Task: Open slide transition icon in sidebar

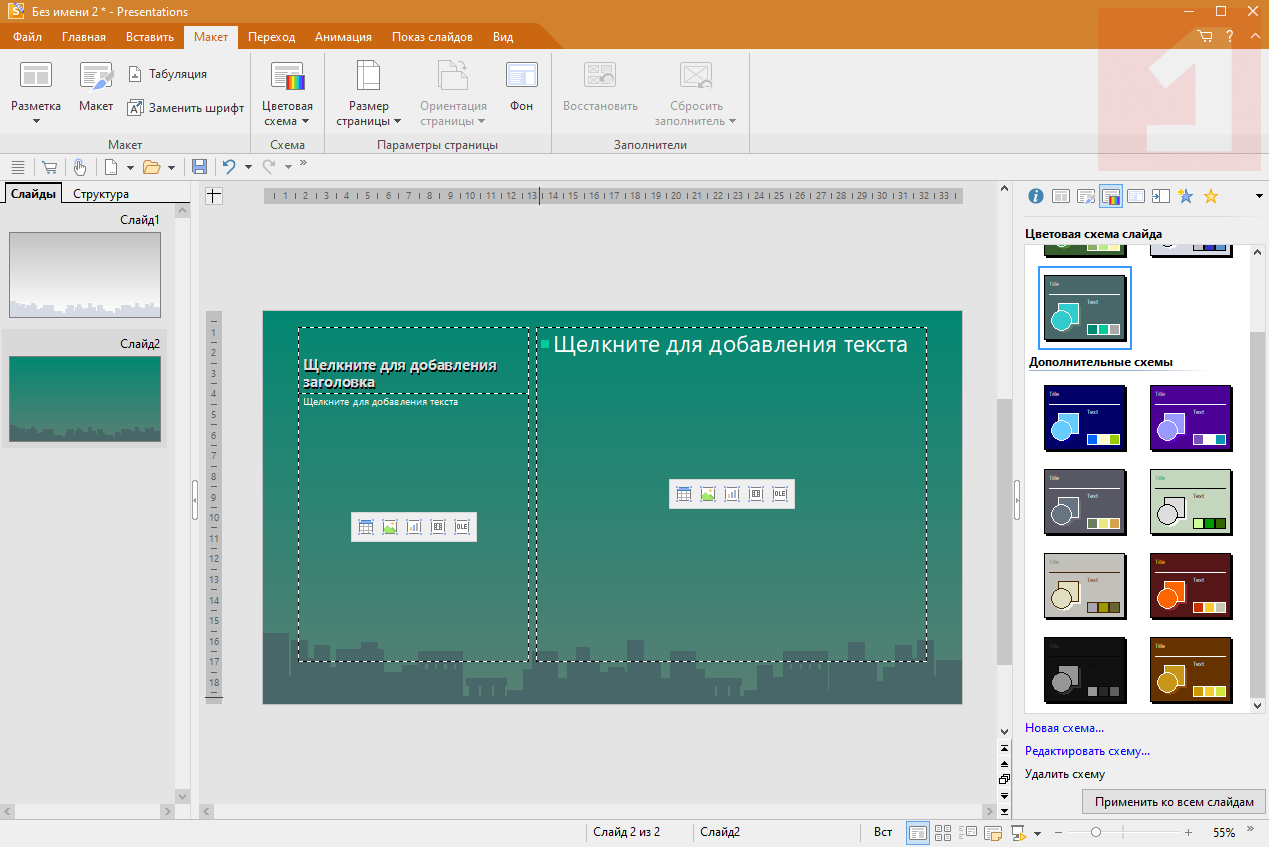Action: click(1160, 196)
